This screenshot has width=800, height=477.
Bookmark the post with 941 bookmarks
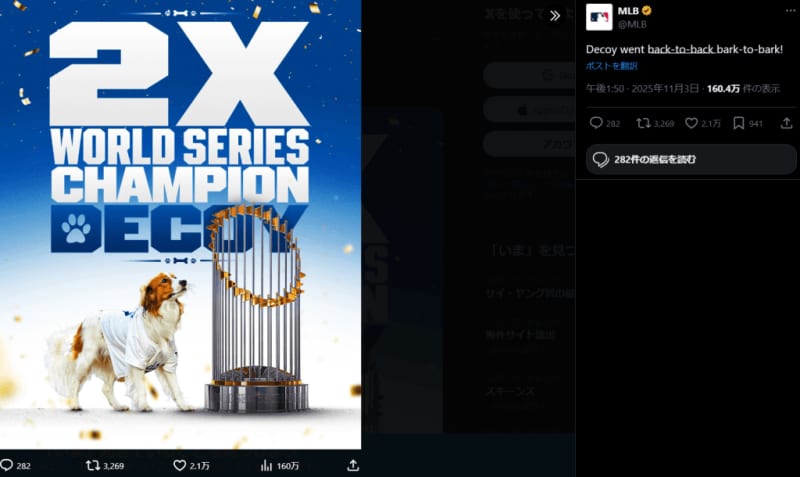(x=738, y=123)
